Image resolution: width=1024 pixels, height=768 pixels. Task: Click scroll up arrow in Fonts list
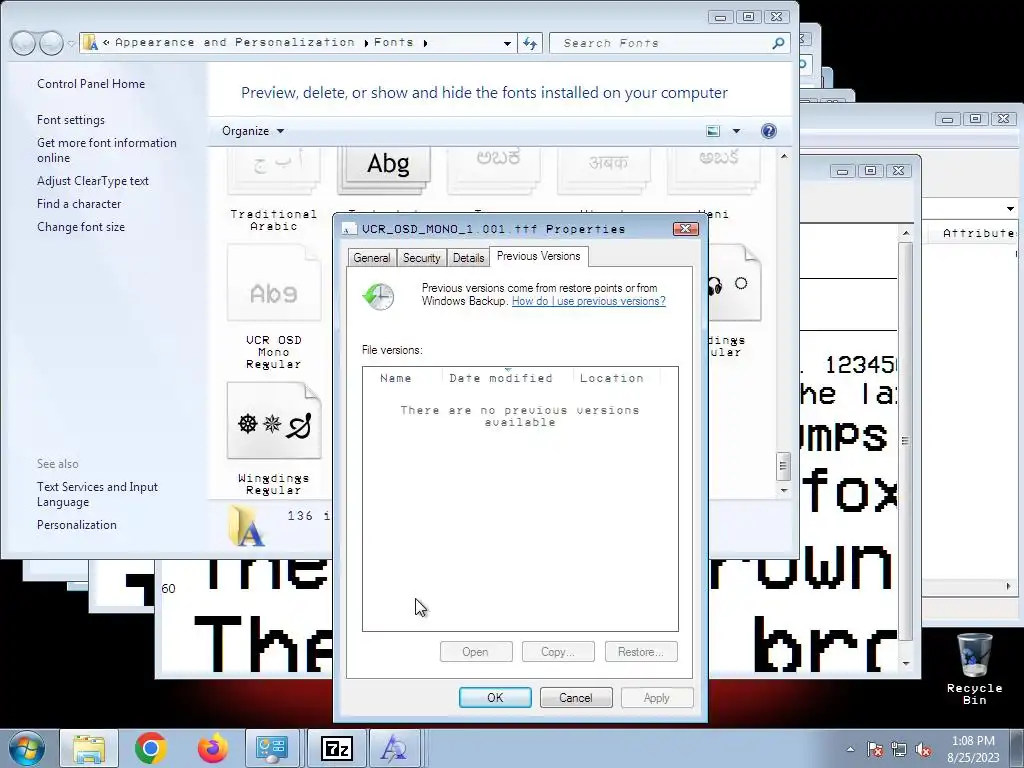pos(784,157)
